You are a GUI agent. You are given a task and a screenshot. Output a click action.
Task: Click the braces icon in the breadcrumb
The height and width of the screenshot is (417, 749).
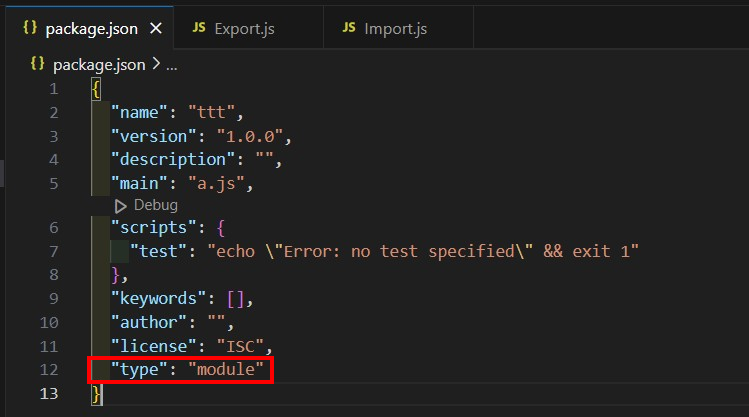point(37,63)
